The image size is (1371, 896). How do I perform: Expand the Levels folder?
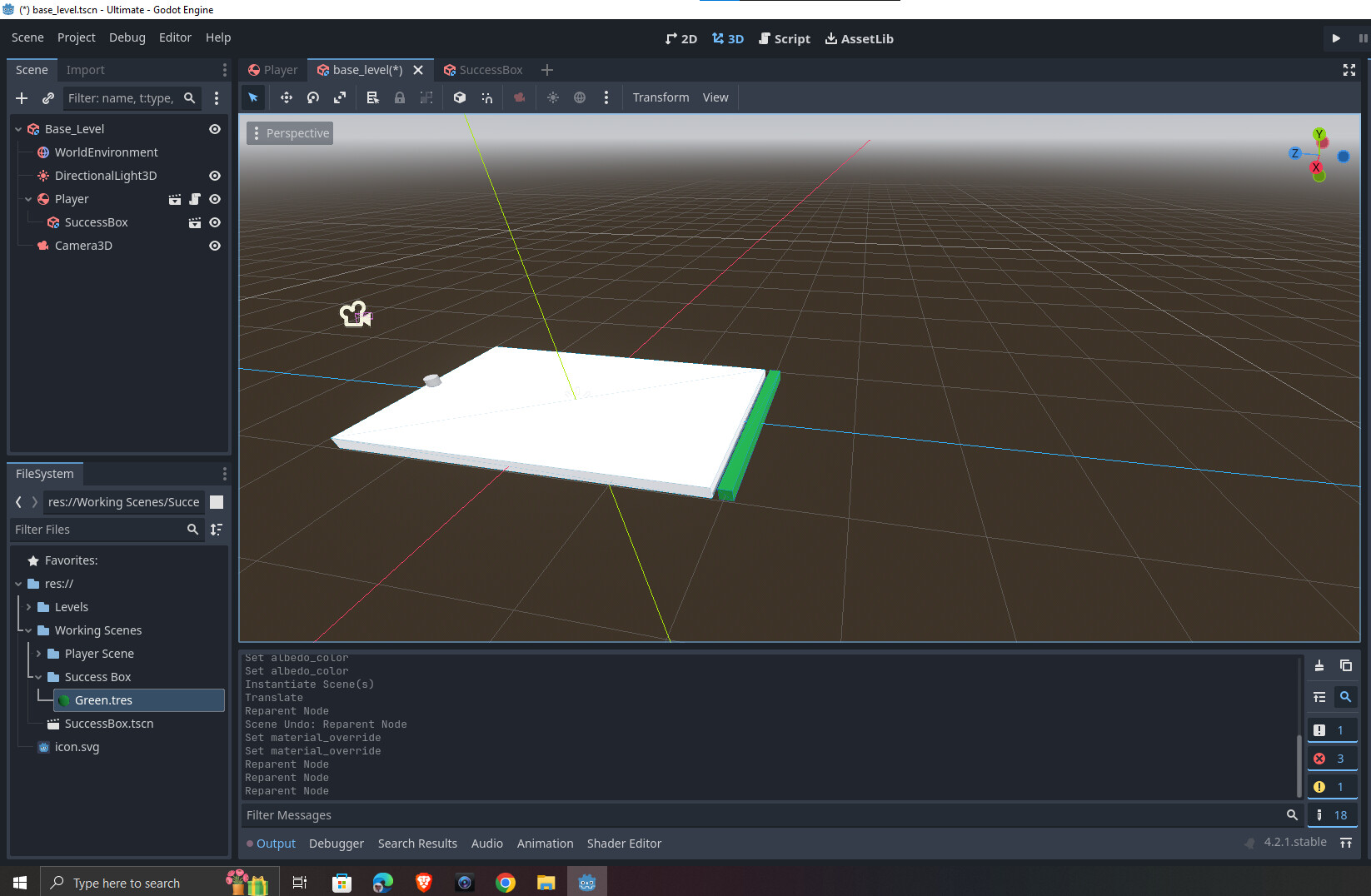(x=28, y=607)
